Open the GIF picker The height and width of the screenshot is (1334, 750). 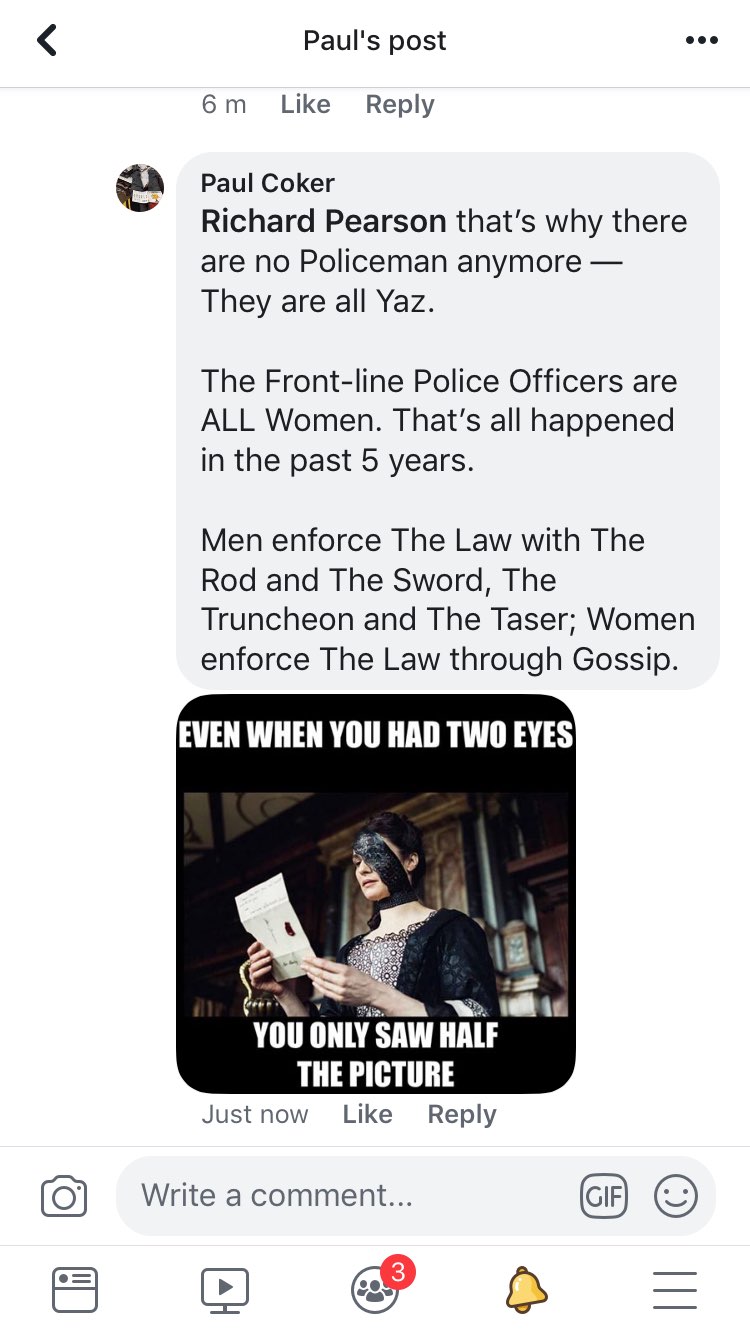click(x=604, y=1196)
